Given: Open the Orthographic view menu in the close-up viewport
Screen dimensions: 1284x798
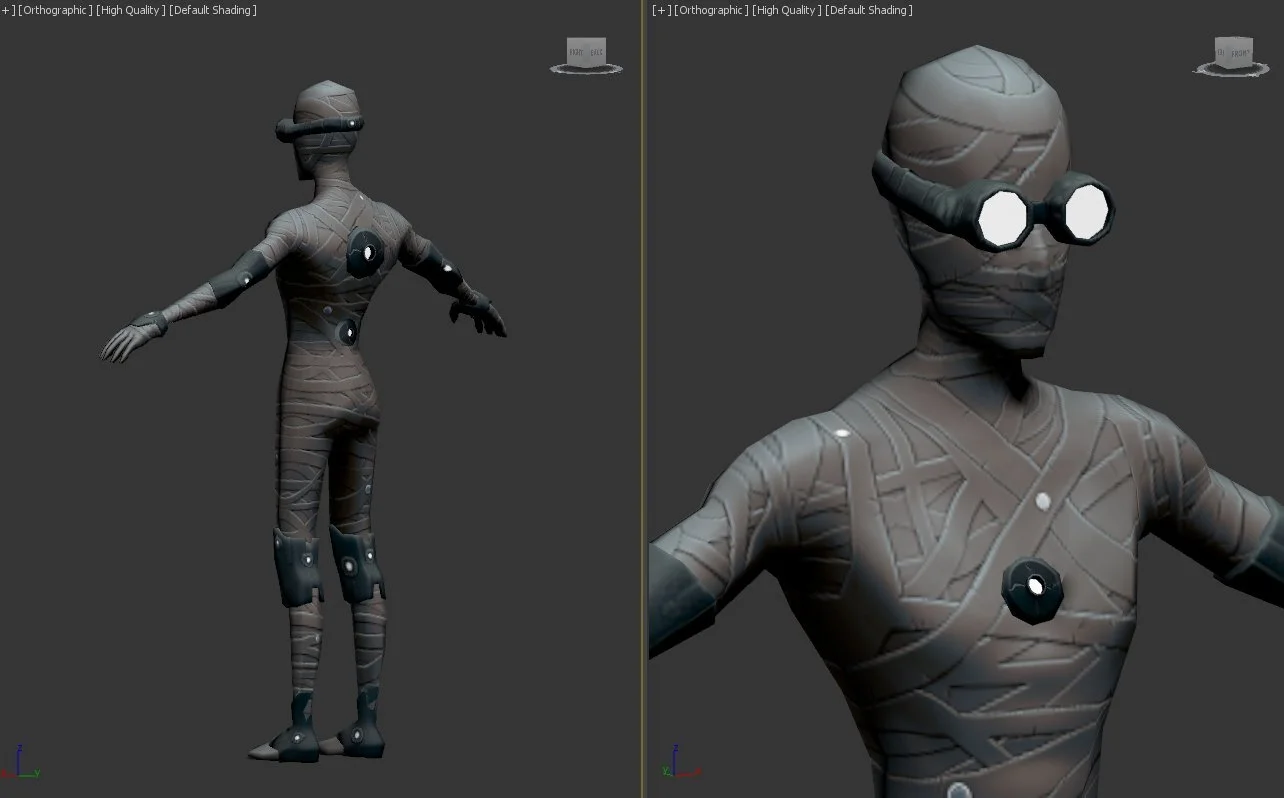Looking at the screenshot, I should (x=711, y=10).
